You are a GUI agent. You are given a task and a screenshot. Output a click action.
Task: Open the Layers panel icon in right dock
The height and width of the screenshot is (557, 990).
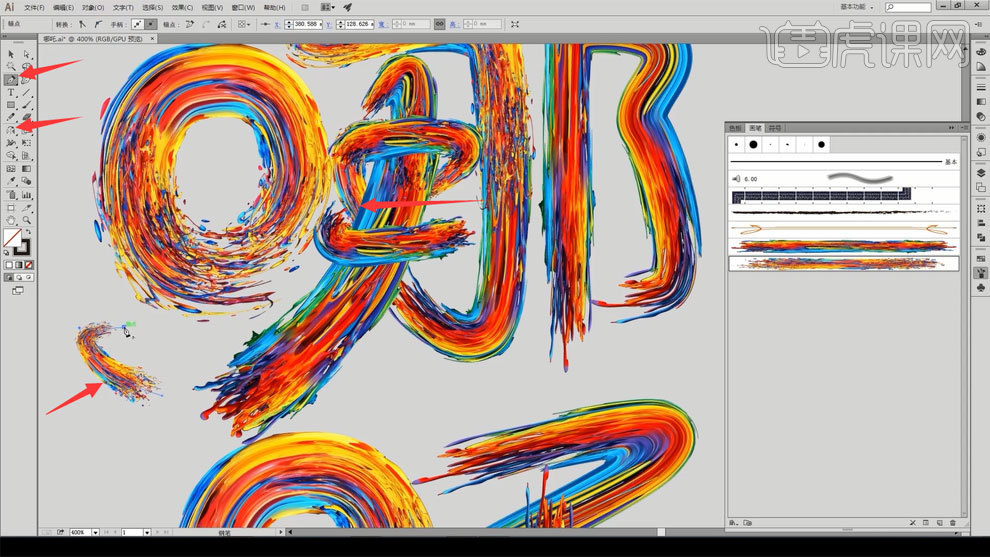(x=979, y=173)
